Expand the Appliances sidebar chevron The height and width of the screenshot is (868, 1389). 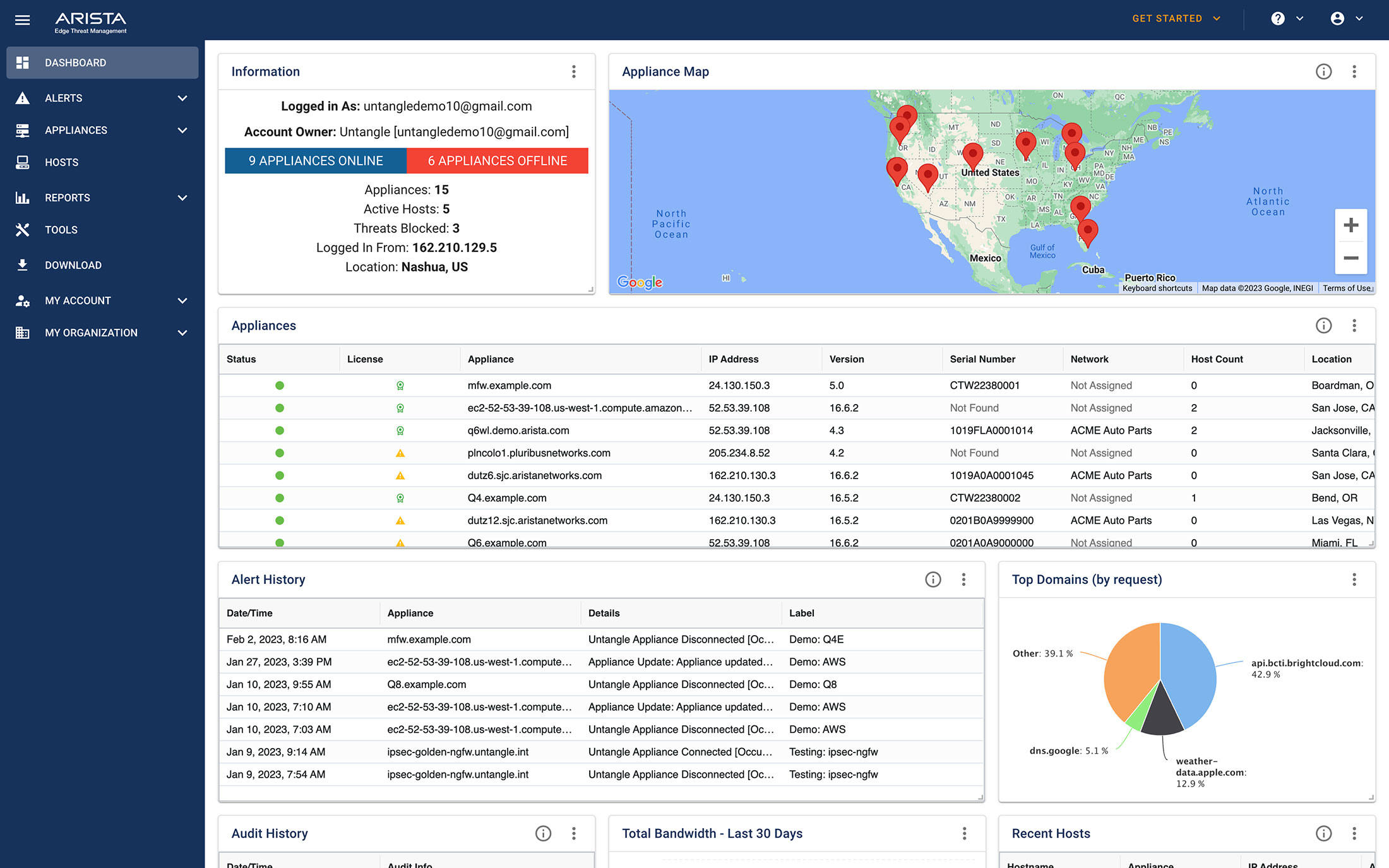[182, 130]
